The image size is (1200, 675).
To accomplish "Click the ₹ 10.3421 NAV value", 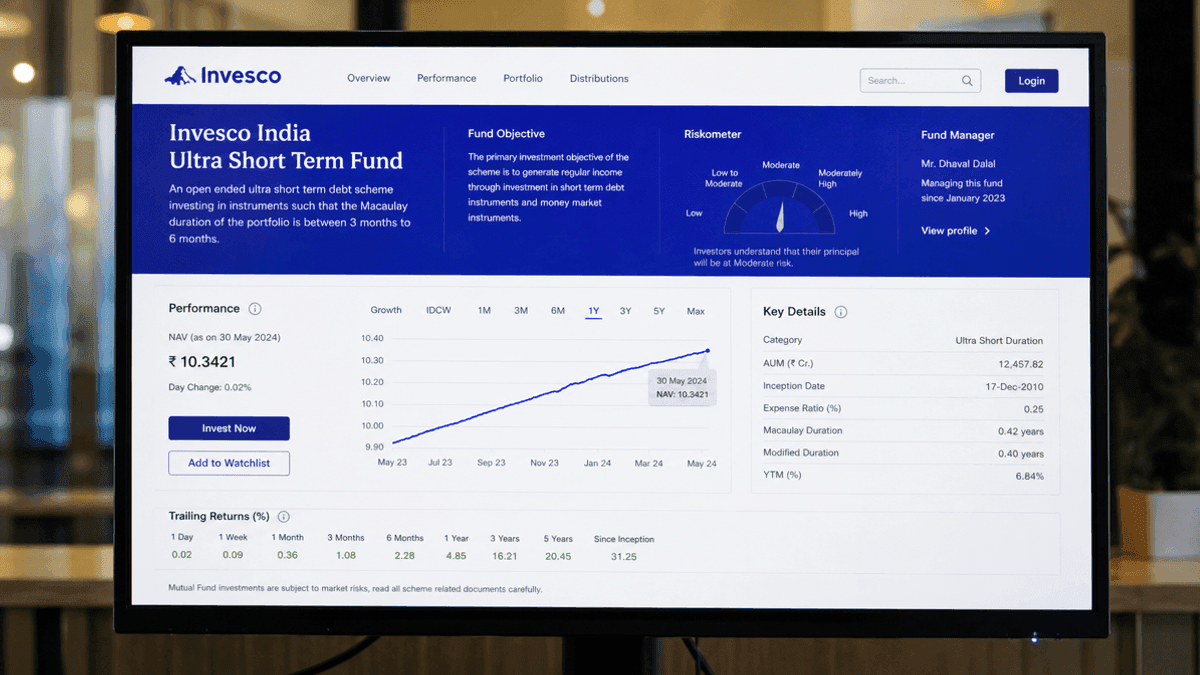I will point(202,362).
